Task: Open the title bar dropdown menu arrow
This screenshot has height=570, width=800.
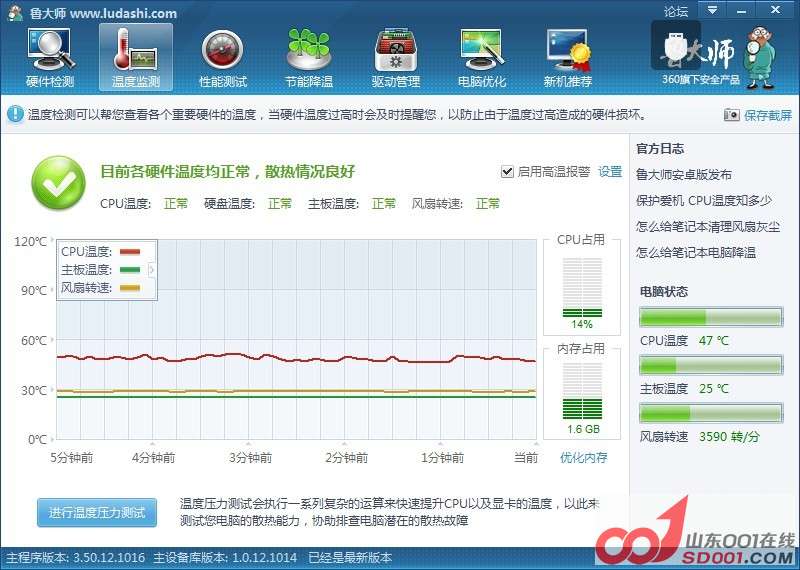Action: [712, 10]
